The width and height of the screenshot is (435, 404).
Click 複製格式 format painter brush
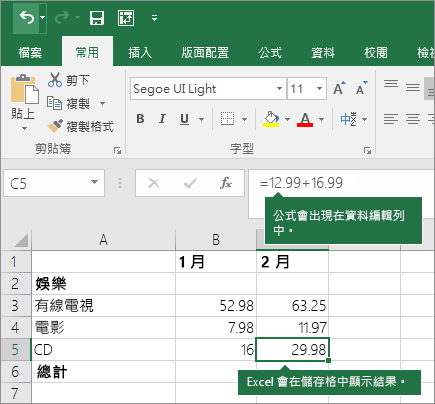pos(80,126)
